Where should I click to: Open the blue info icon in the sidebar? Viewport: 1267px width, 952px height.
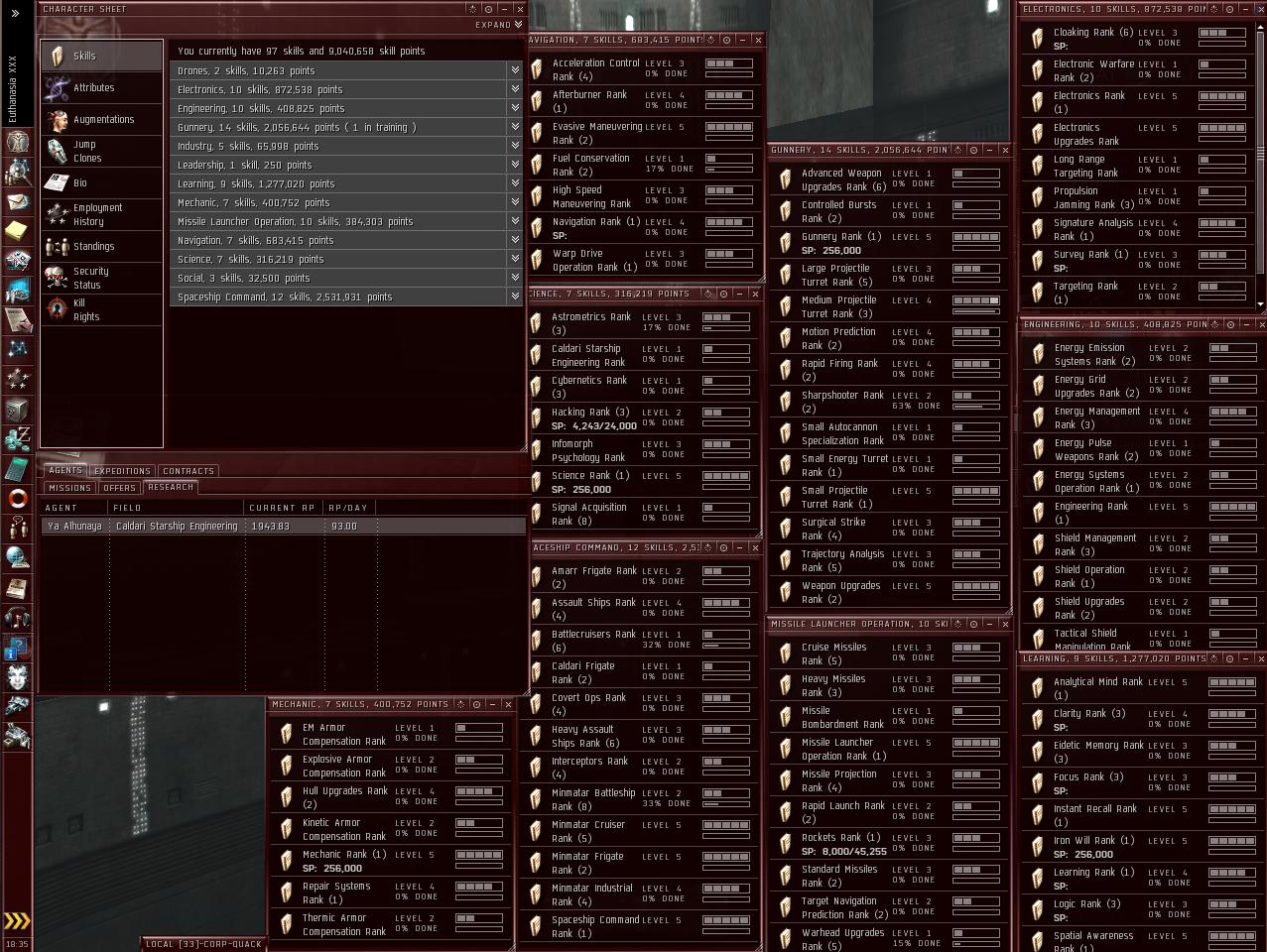(x=17, y=648)
